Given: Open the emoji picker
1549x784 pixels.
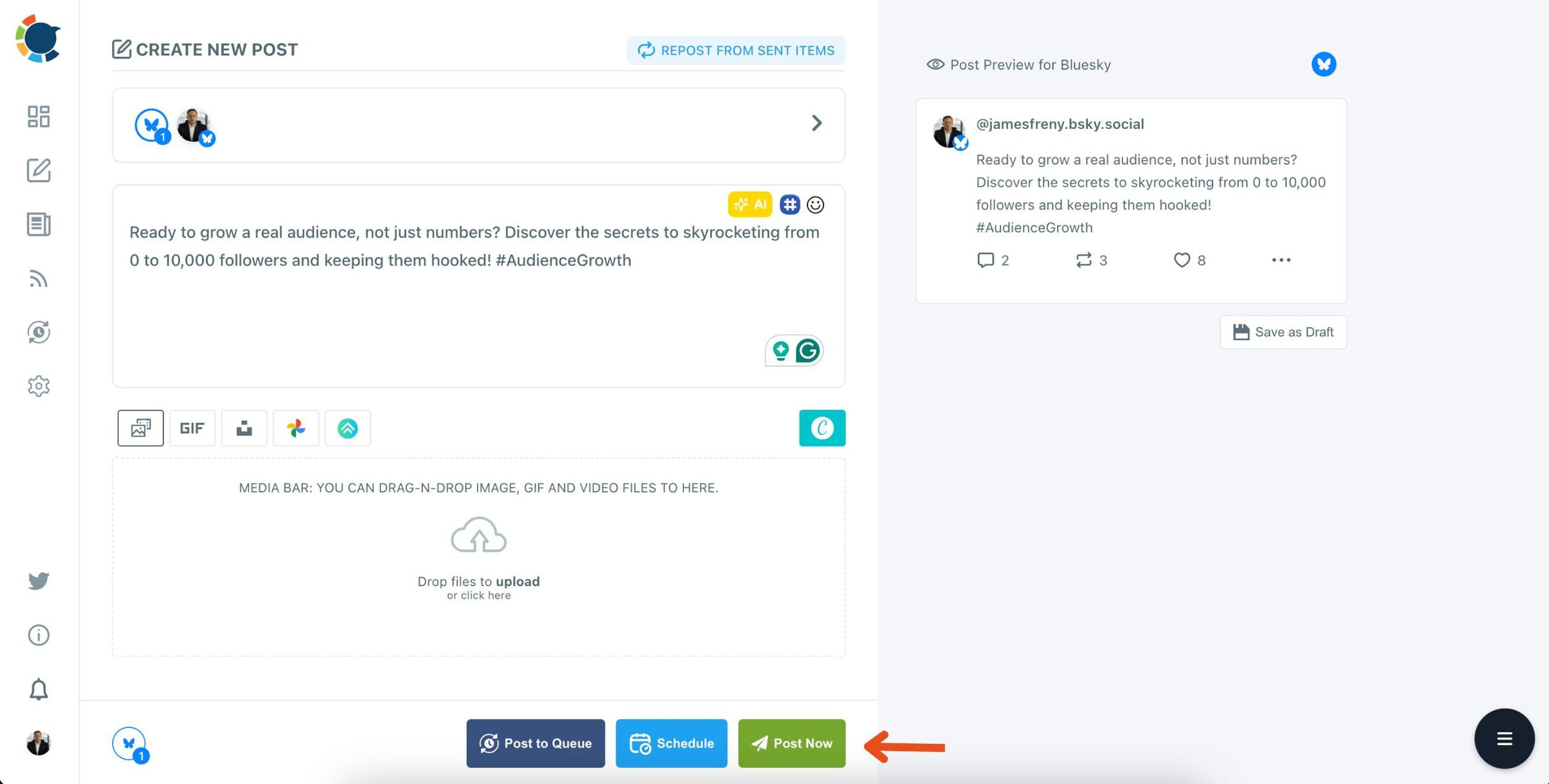Looking at the screenshot, I should point(816,205).
